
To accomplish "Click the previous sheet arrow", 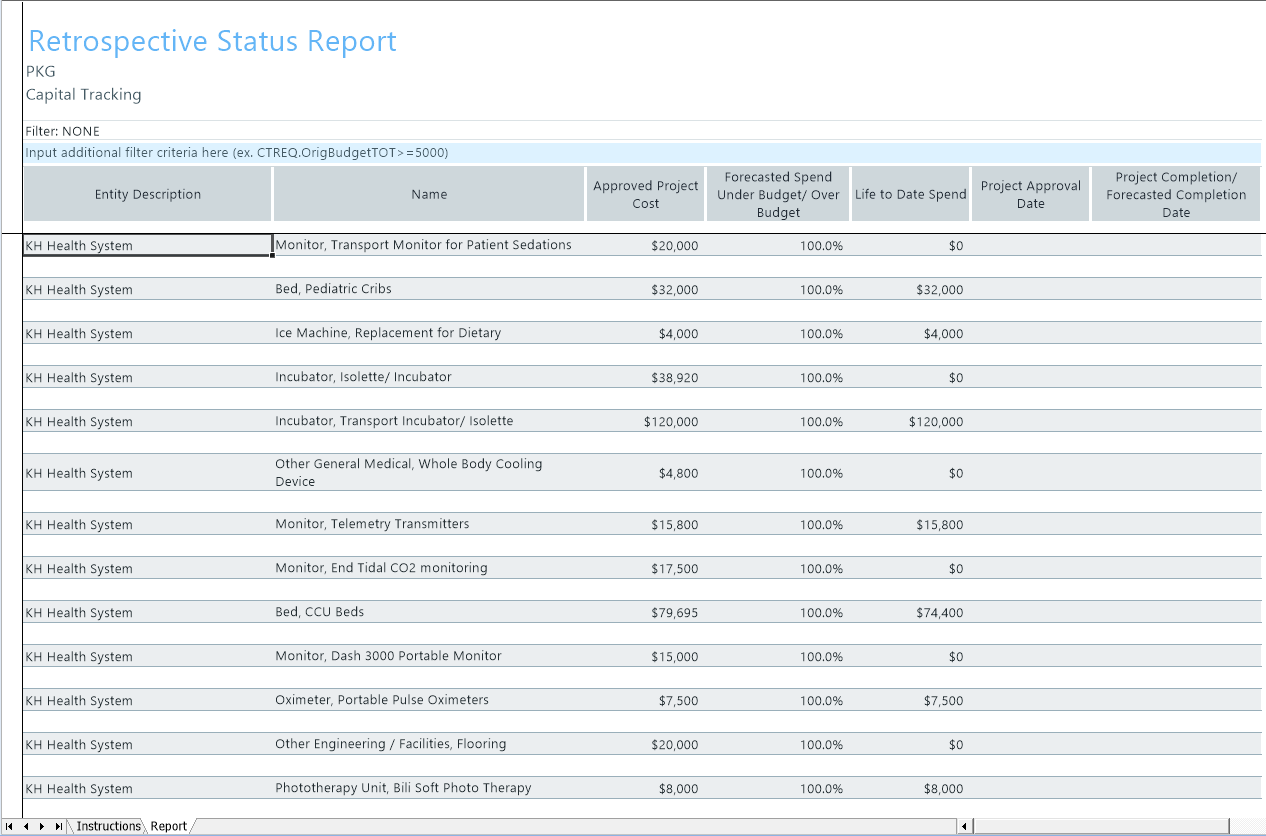I will tap(26, 826).
